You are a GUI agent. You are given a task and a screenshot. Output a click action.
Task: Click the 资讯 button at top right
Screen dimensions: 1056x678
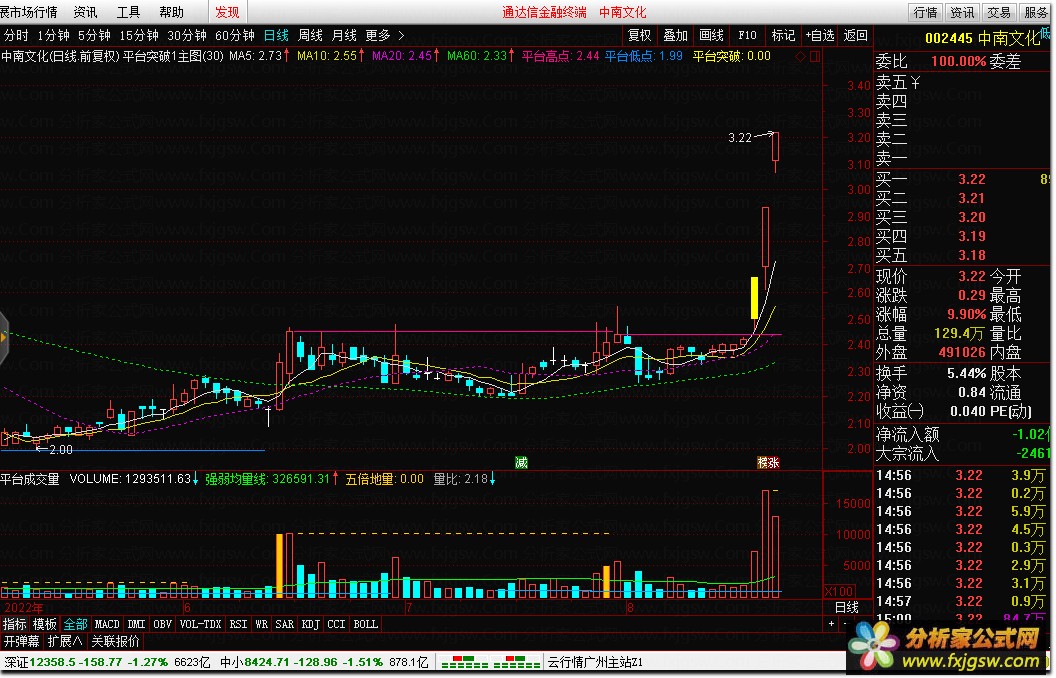[962, 12]
